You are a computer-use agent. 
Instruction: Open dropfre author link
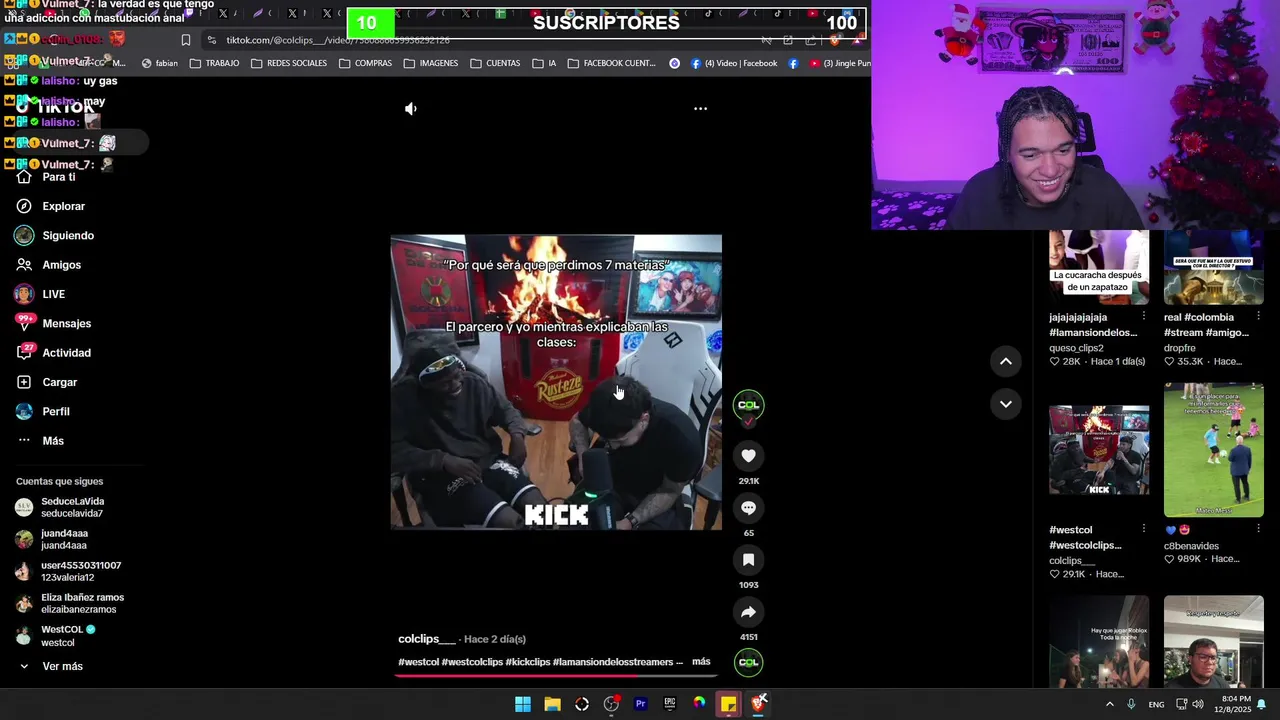click(x=1180, y=348)
